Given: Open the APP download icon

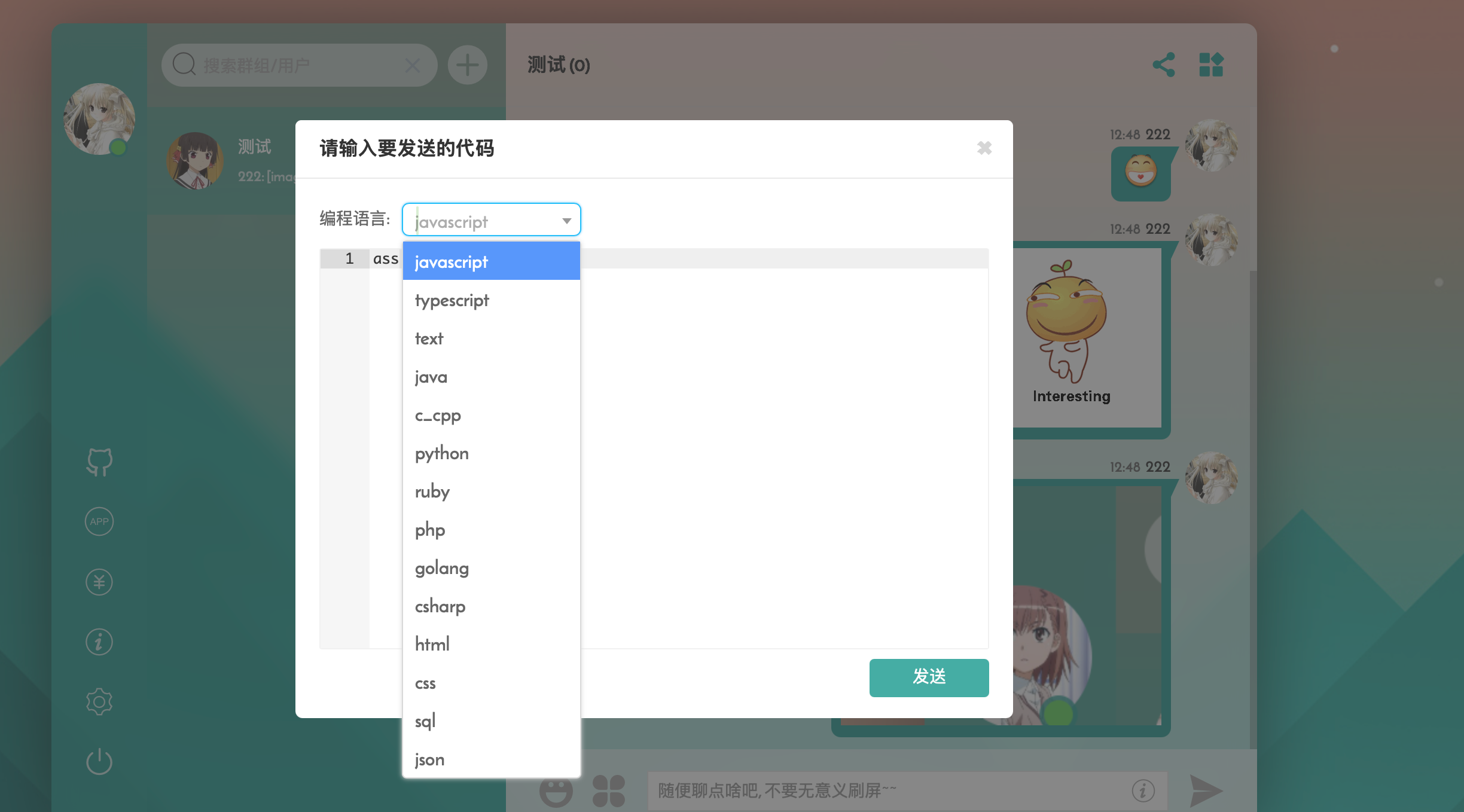Looking at the screenshot, I should 99,521.
